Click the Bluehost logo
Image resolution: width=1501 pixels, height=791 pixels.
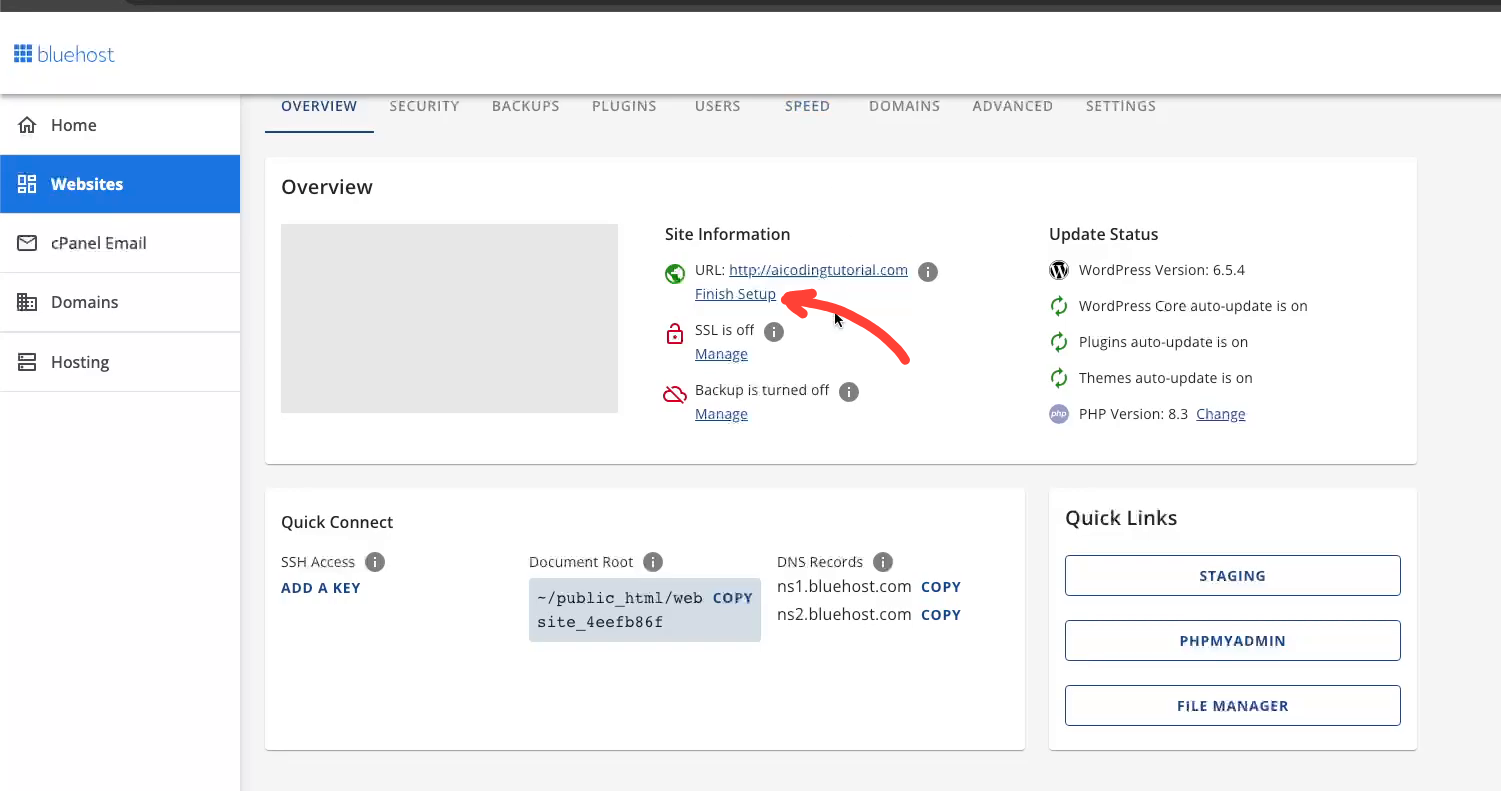[64, 54]
